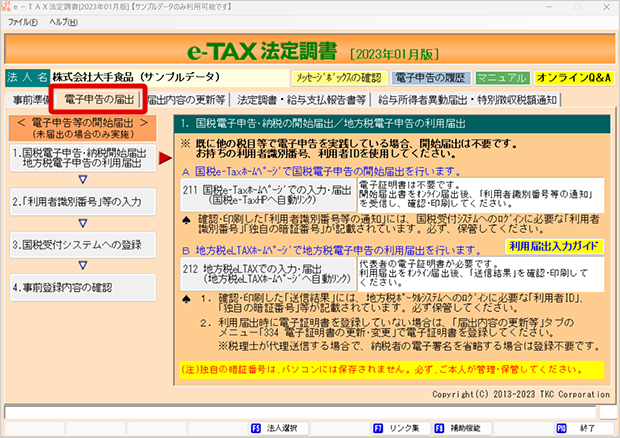Click F8 補助機能 function key
Viewport: 620px width, 438px height.
coord(461,428)
